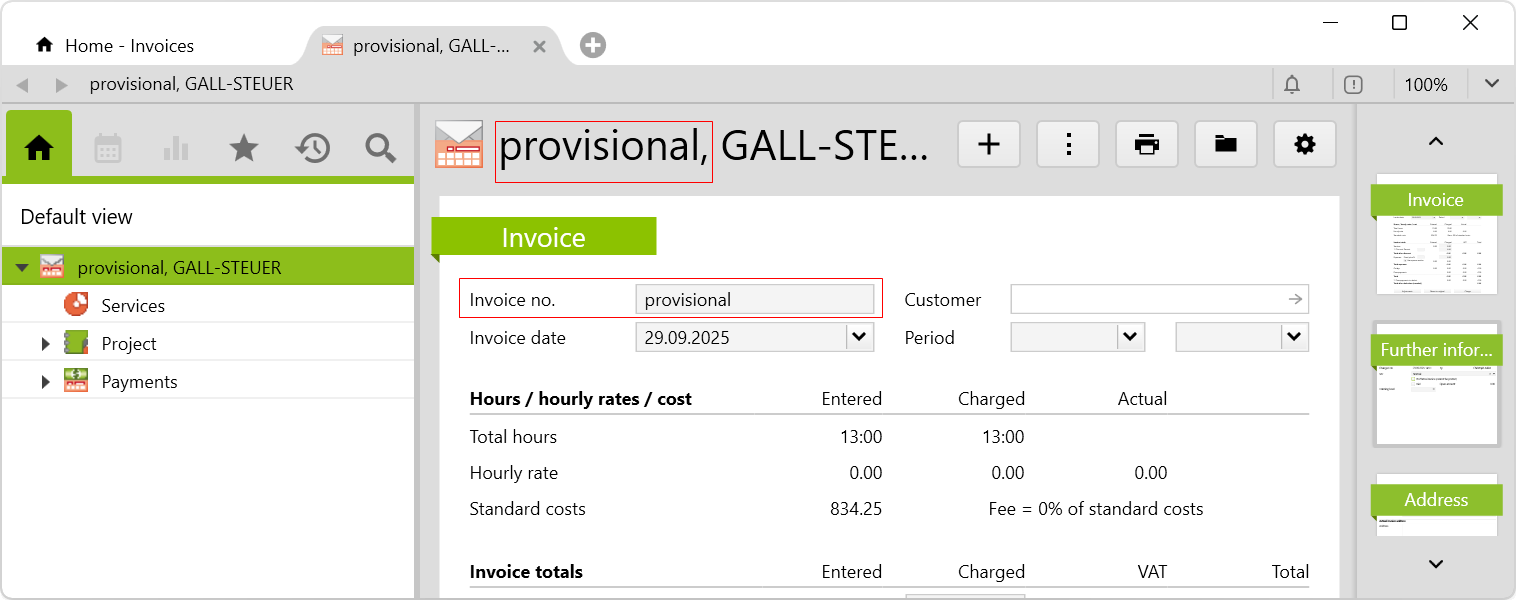Open settings gear for invoice
Screen dimensions: 1516x600
pyautogui.click(x=1304, y=145)
